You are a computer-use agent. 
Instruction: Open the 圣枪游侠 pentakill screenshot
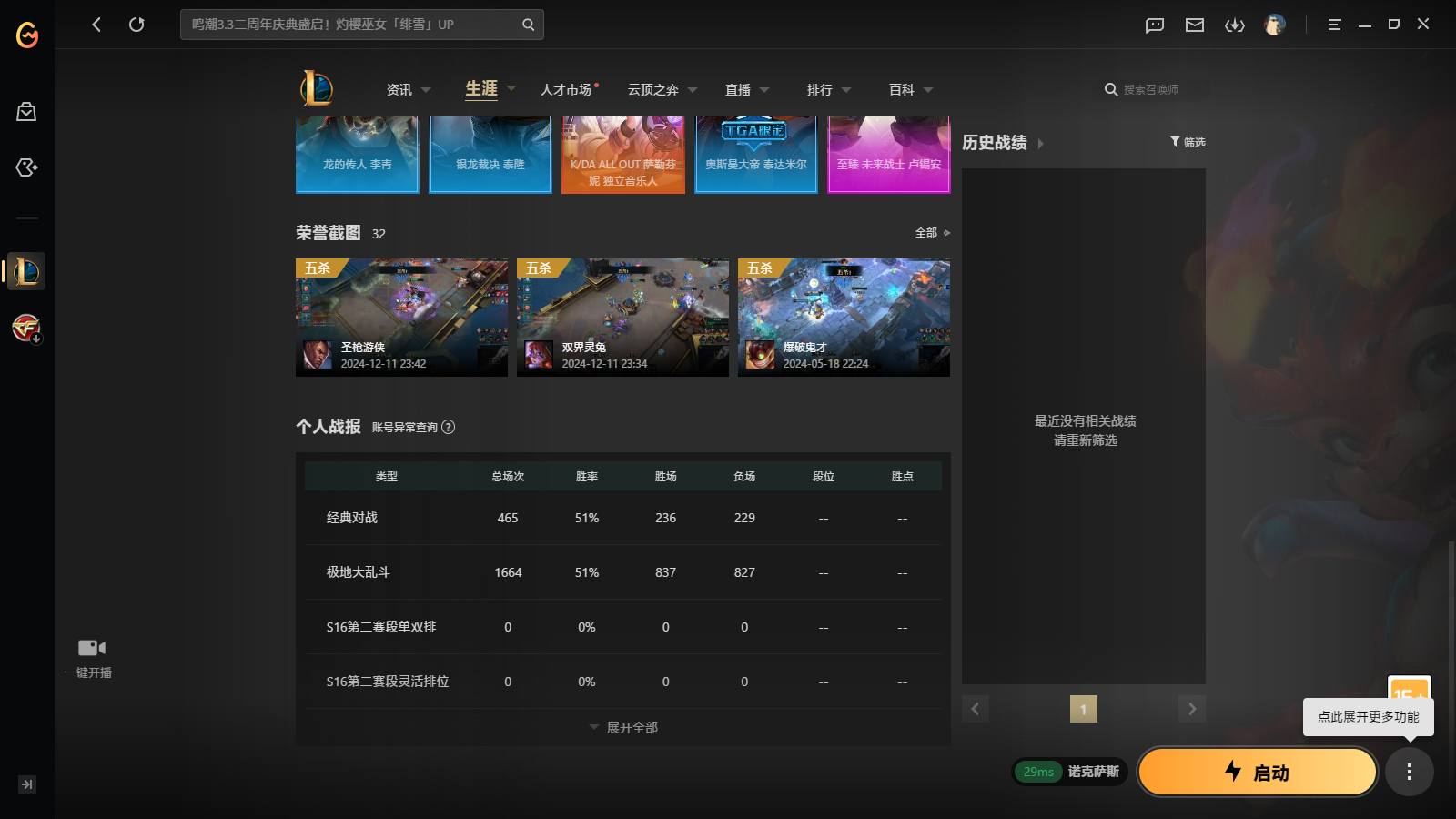[401, 318]
